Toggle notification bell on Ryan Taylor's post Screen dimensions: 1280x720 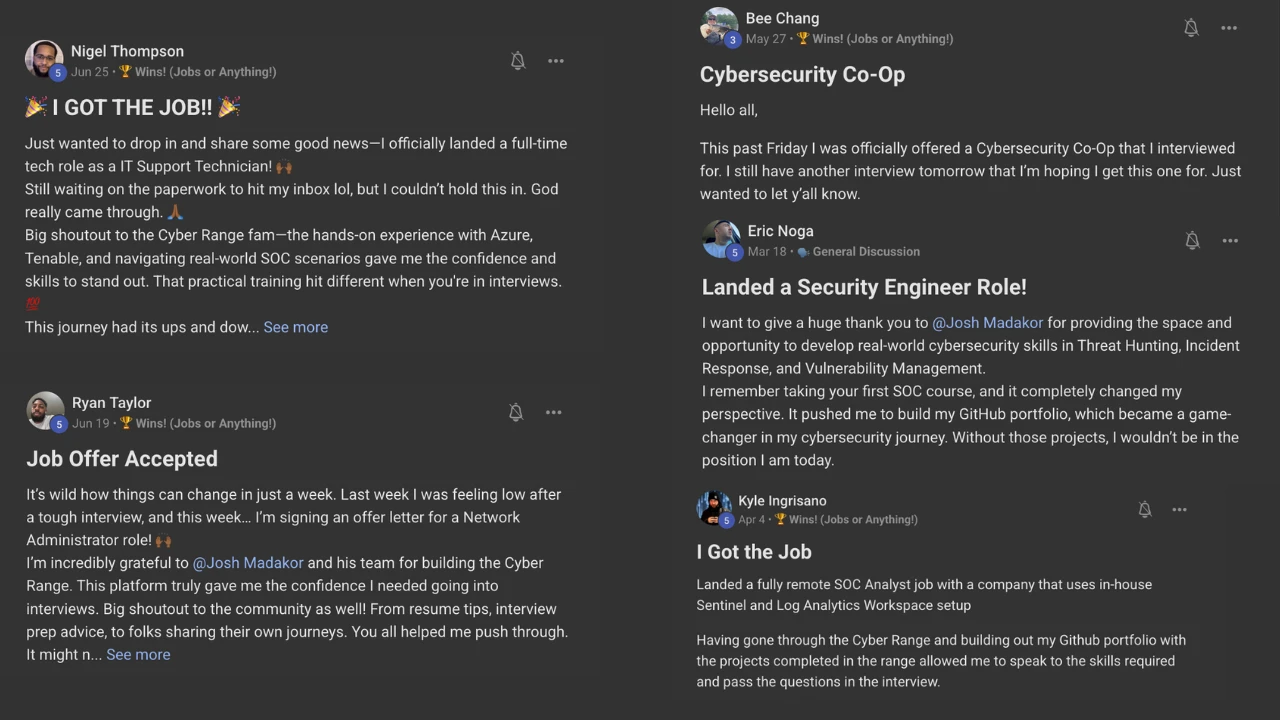click(516, 412)
